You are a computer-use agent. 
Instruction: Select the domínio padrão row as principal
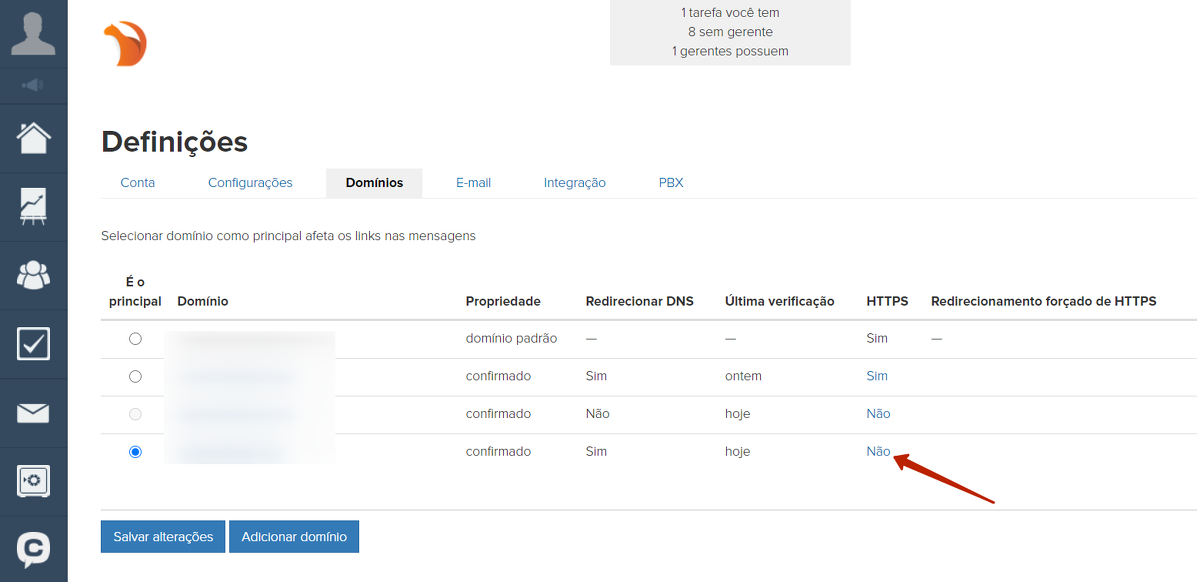coord(135,339)
